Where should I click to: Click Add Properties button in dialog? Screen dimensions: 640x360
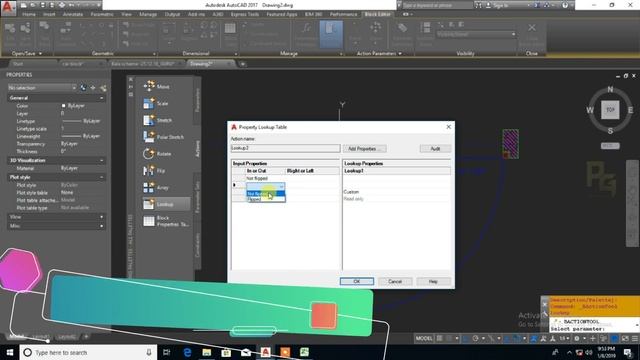tap(364, 149)
